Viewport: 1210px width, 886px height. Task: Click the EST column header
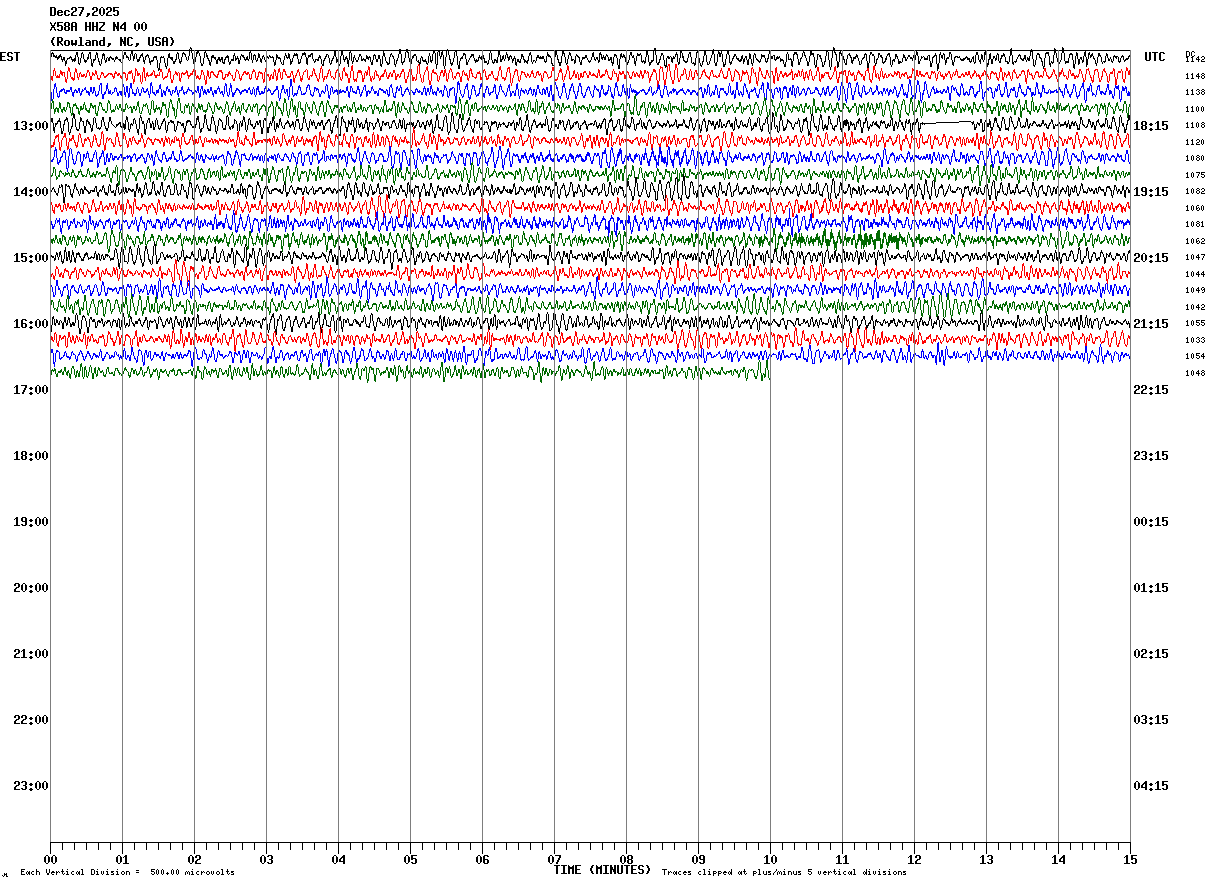point(10,57)
